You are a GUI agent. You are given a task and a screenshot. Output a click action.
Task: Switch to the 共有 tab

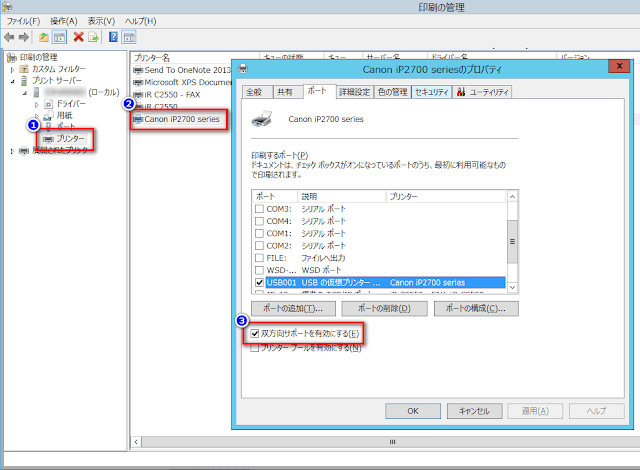pyautogui.click(x=288, y=92)
